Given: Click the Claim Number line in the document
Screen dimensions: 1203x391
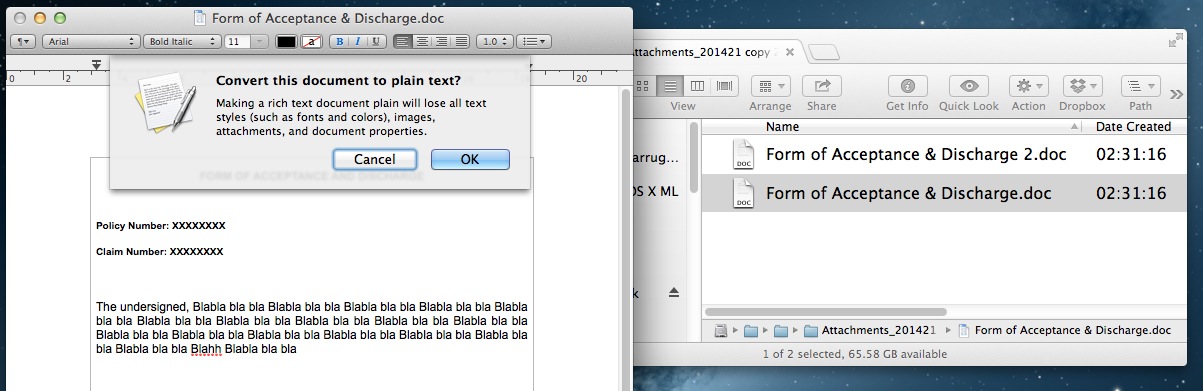Looking at the screenshot, I should [160, 251].
